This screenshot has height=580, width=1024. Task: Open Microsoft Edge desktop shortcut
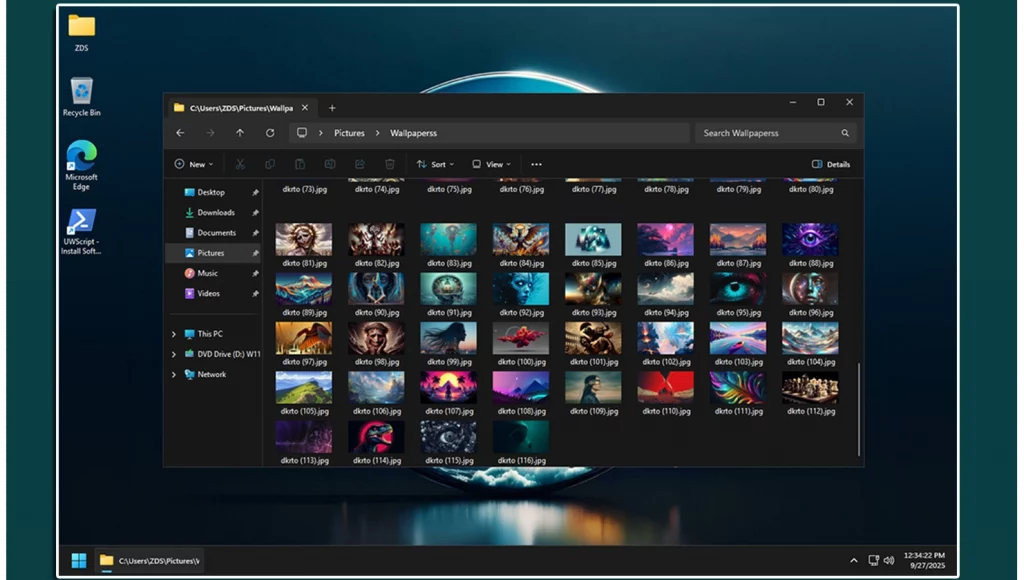point(81,163)
